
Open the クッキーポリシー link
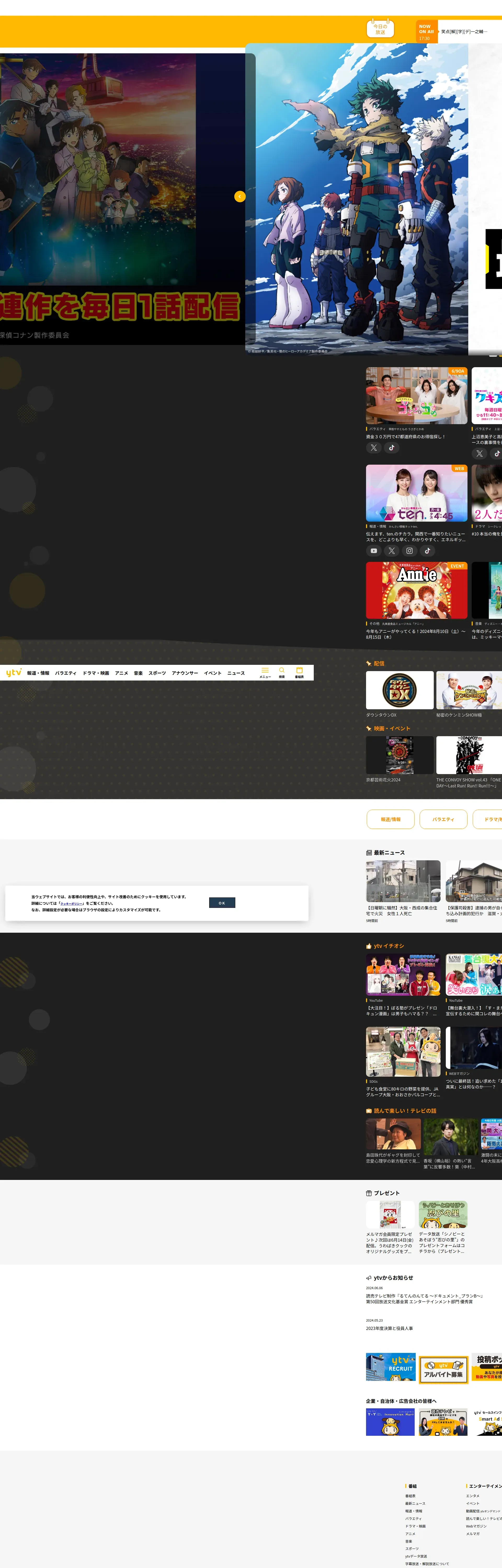click(72, 903)
